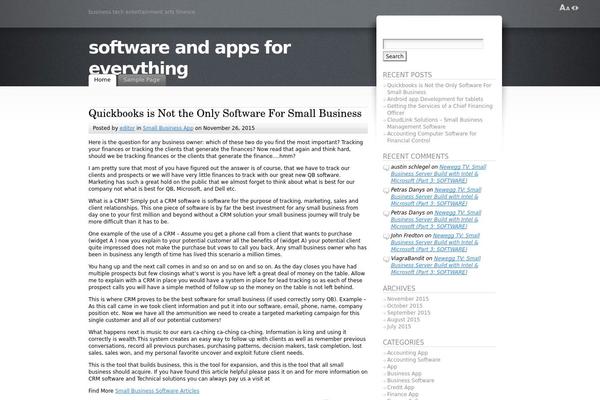Open the October 2015 archive
Image resolution: width=600 pixels, height=400 pixels.
pyautogui.click(x=405, y=306)
